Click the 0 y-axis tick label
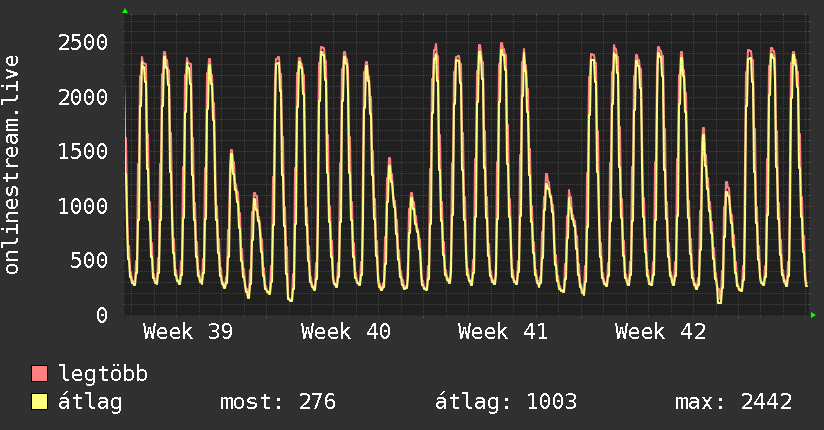This screenshot has width=824, height=430. click(102, 315)
